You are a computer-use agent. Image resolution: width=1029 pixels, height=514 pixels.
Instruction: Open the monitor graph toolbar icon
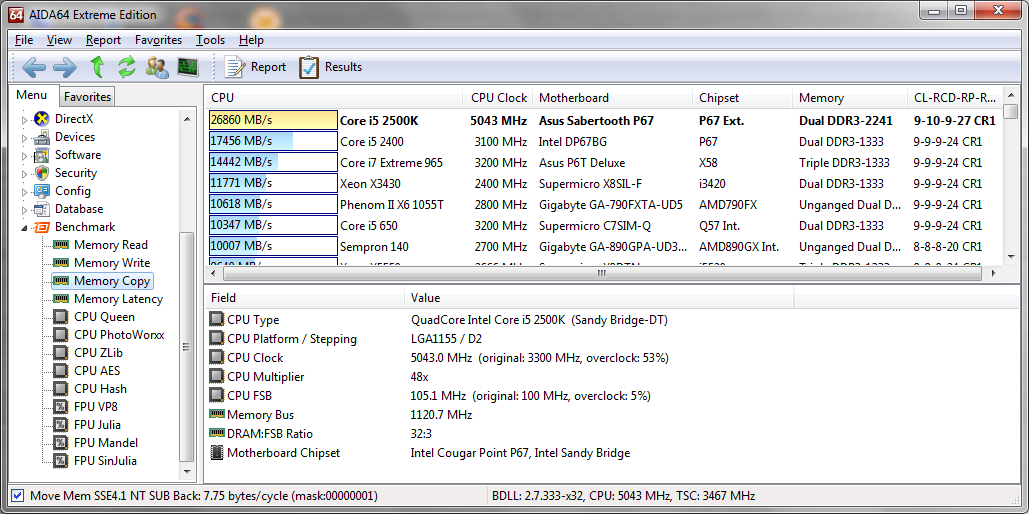[x=188, y=66]
